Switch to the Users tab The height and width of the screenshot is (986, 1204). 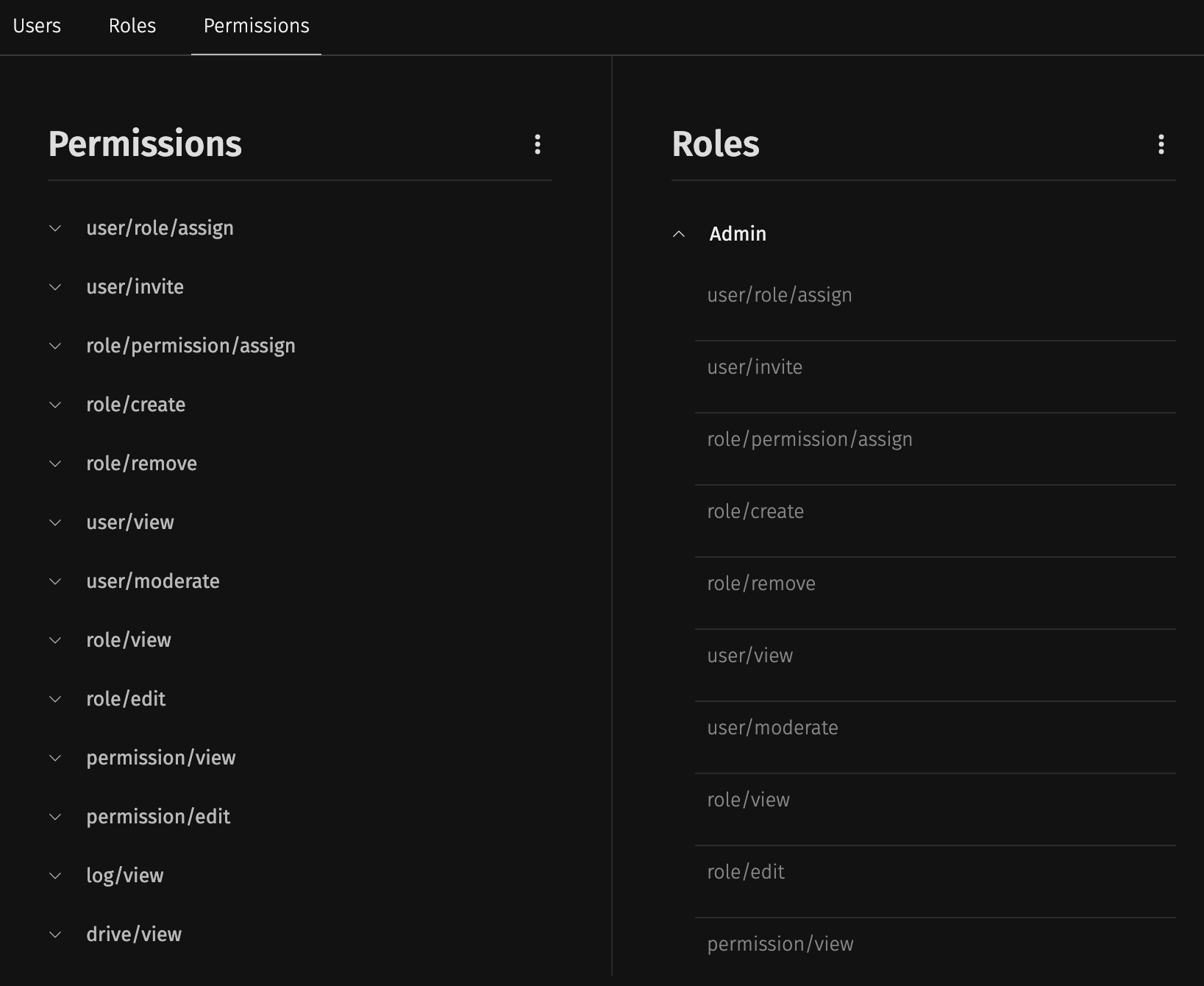click(37, 26)
